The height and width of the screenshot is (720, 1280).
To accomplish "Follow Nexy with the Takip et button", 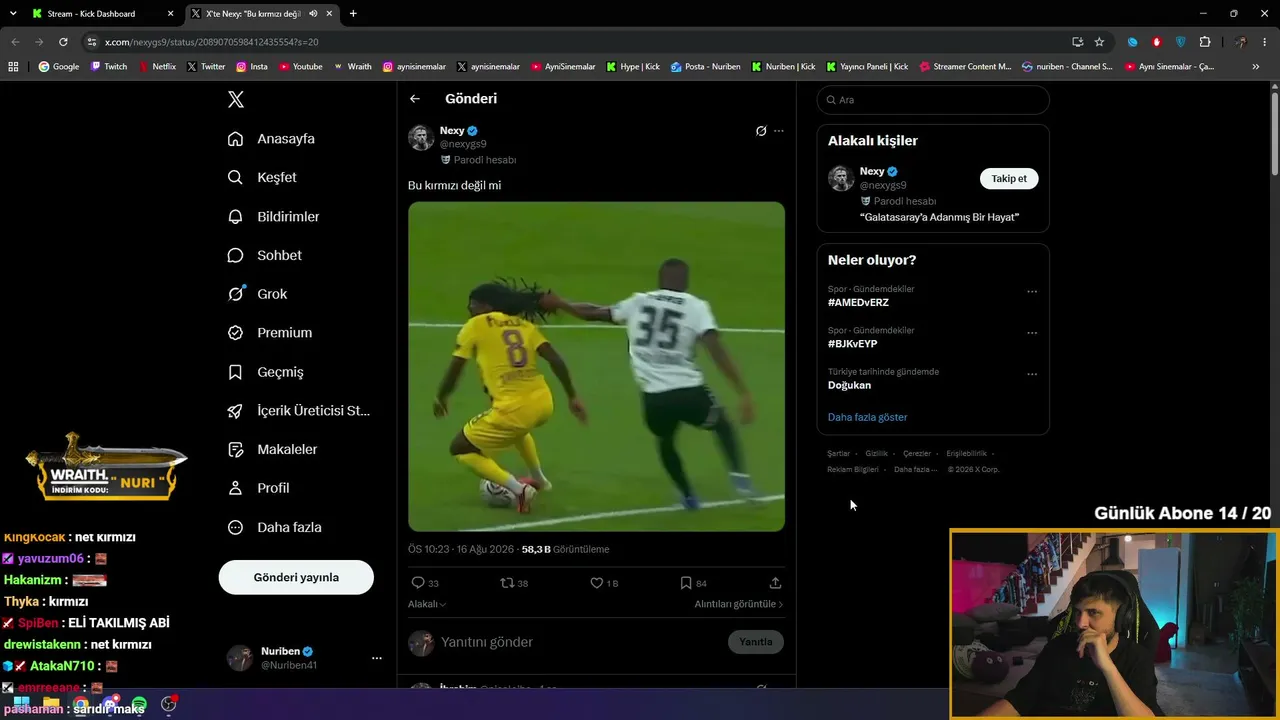I will coord(1009,179).
